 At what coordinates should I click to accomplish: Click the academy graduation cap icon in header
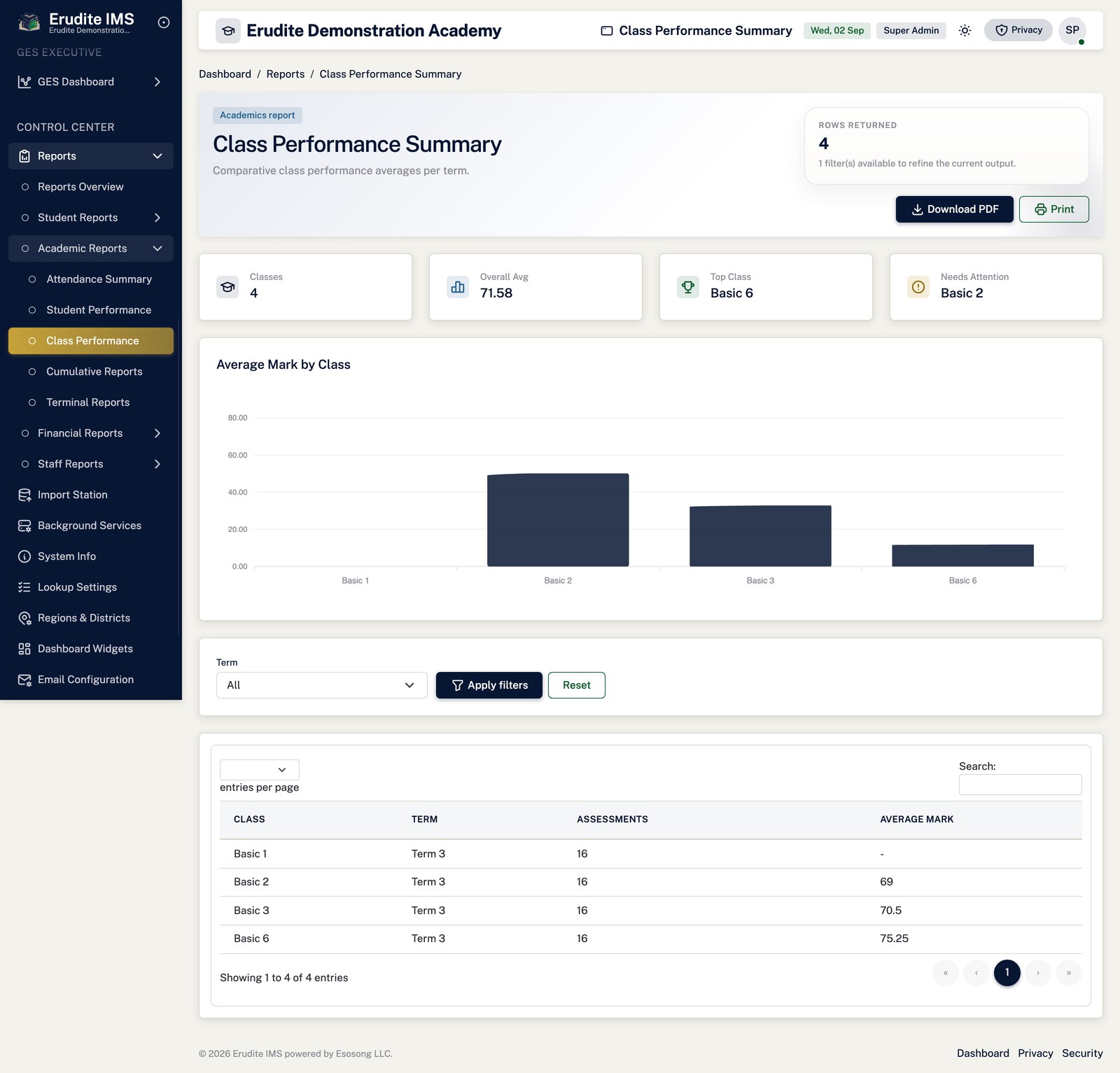[x=228, y=31]
